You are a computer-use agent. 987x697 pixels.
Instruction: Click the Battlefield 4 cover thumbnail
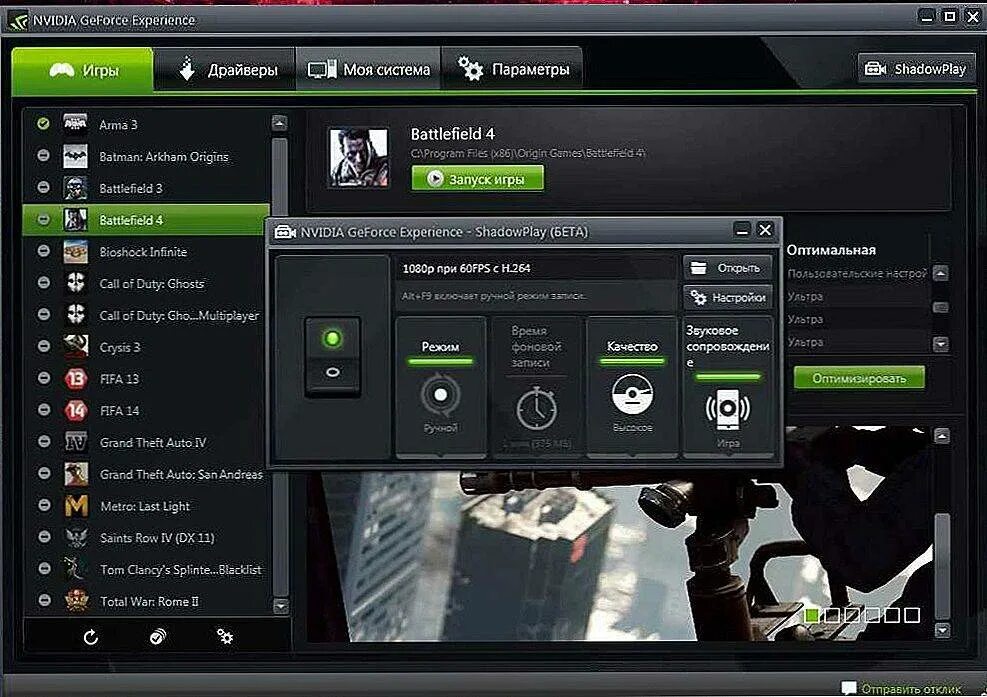click(359, 157)
